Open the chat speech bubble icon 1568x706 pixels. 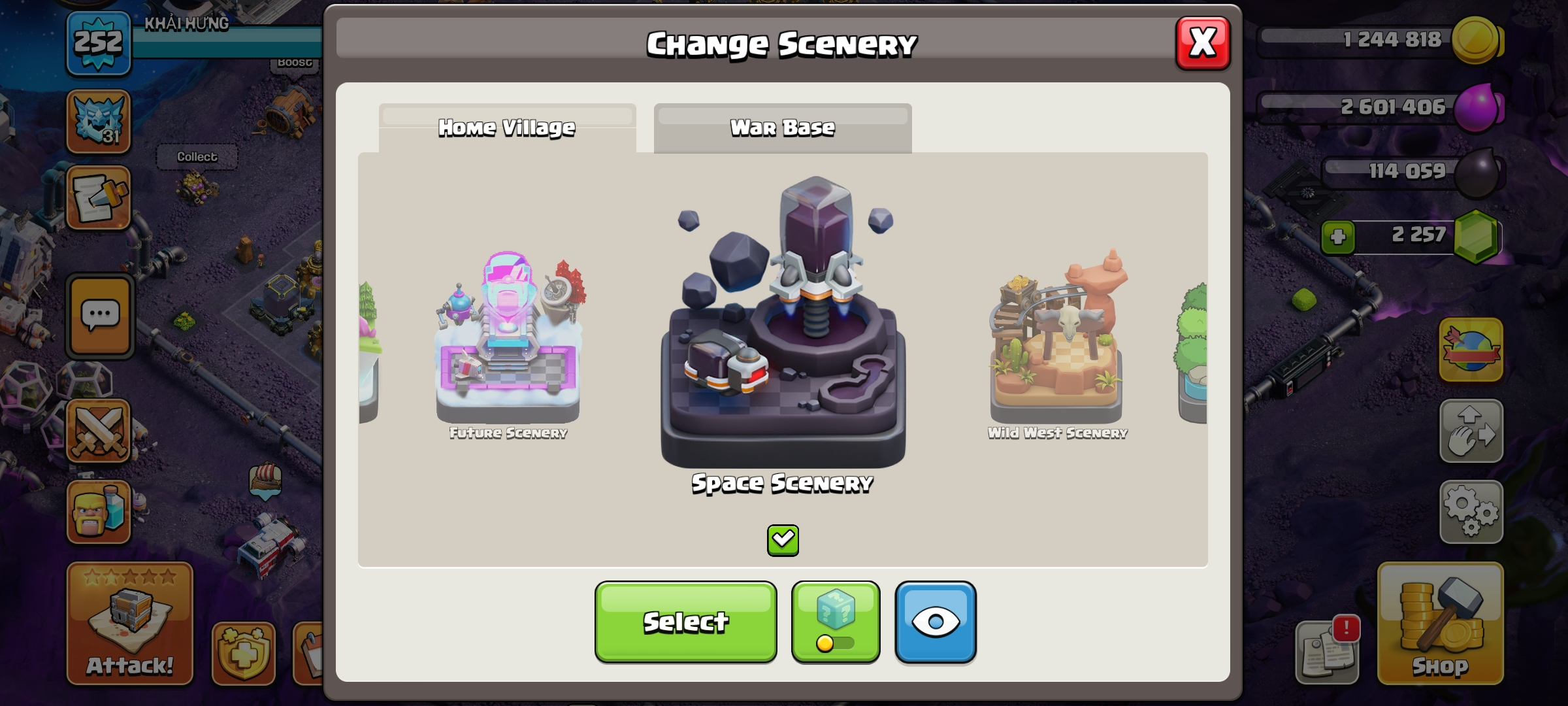tap(100, 316)
